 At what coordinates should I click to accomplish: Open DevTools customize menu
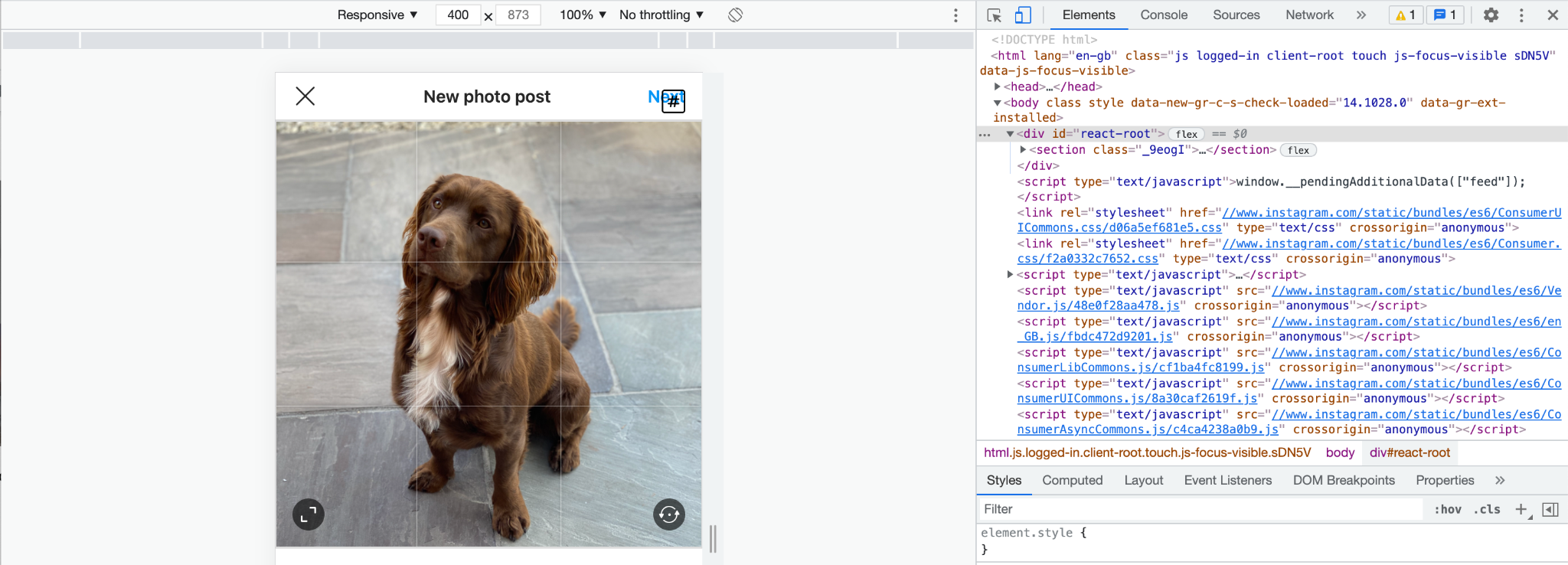pyautogui.click(x=1521, y=15)
